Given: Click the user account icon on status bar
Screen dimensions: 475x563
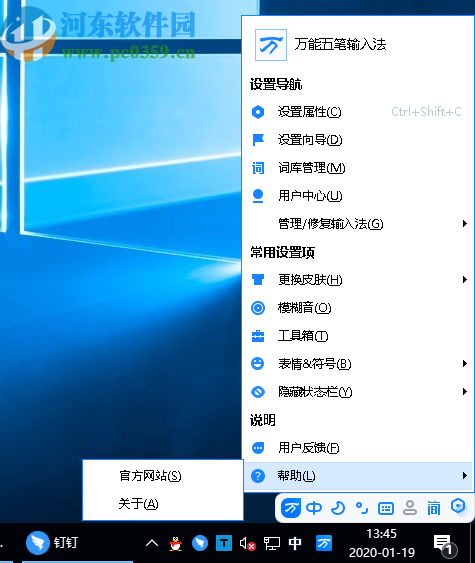Looking at the screenshot, I should [x=410, y=508].
